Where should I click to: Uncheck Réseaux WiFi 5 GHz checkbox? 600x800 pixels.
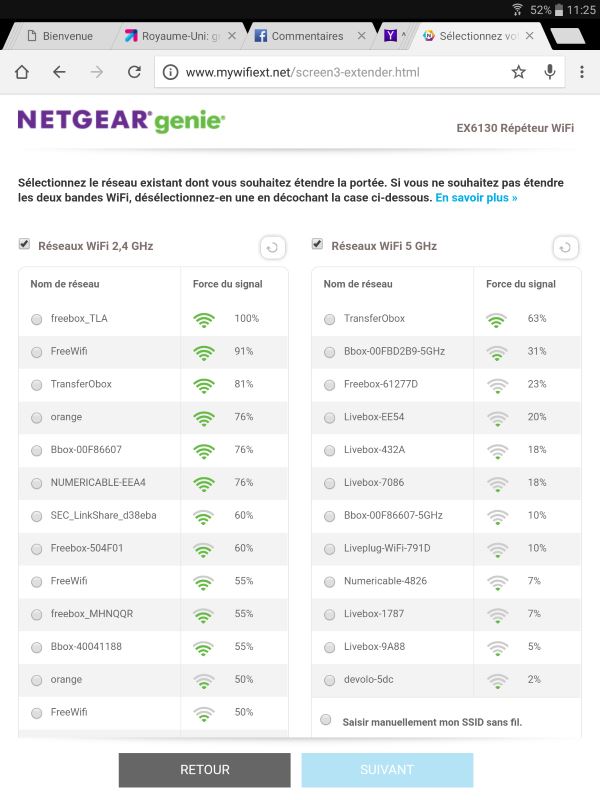[x=317, y=244]
